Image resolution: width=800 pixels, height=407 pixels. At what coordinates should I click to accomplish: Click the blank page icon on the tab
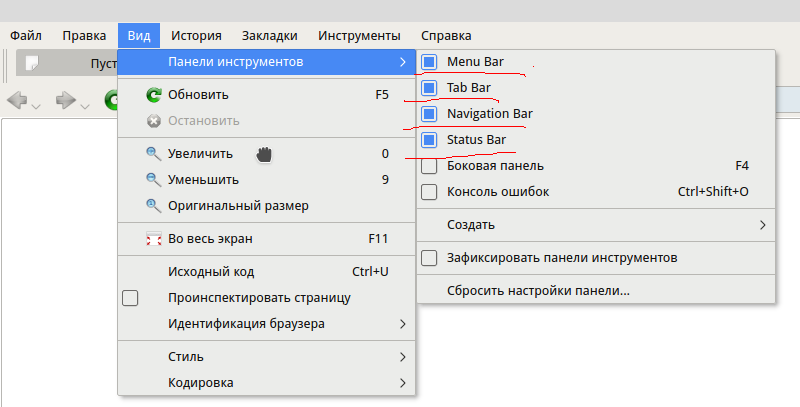[x=34, y=63]
